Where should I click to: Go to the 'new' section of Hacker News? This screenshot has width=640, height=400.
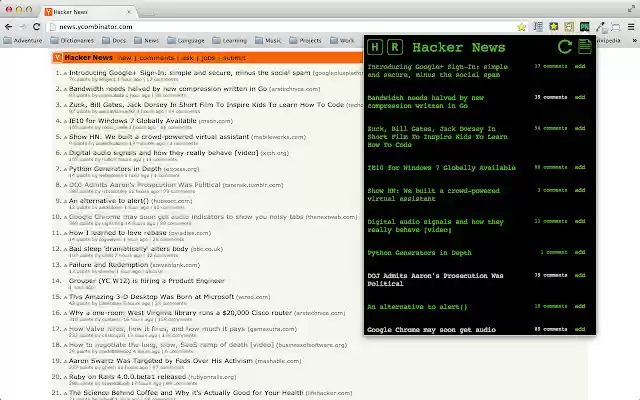pyautogui.click(x=125, y=58)
